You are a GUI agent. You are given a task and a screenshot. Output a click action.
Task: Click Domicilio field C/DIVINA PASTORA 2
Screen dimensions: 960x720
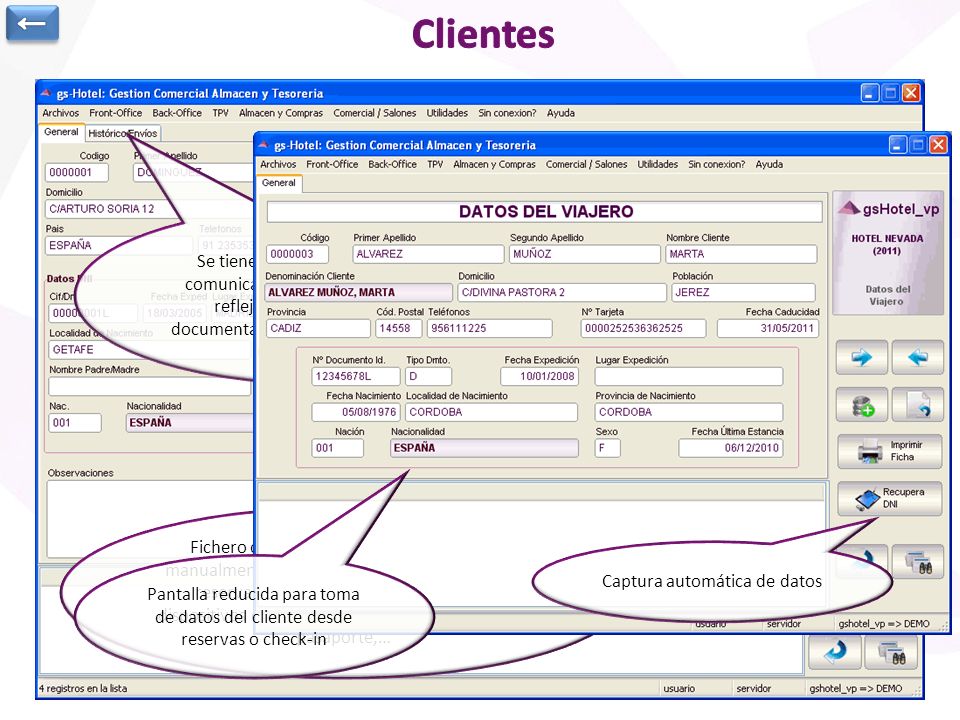[561, 292]
